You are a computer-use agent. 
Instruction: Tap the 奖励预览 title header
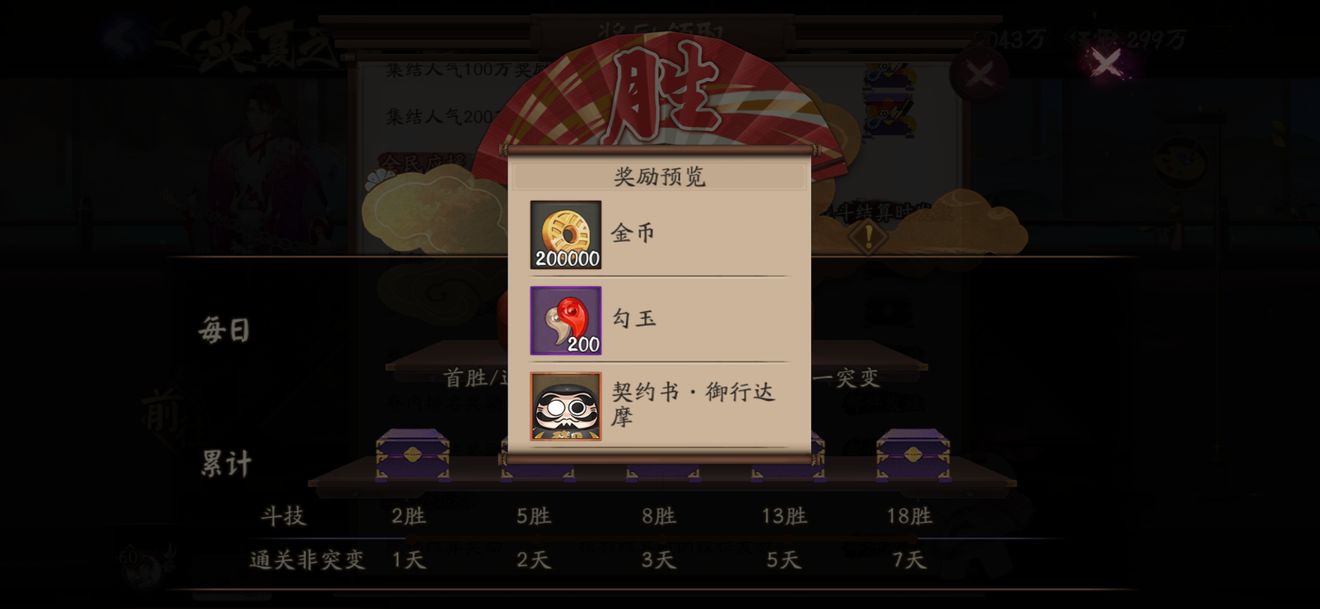click(x=659, y=177)
